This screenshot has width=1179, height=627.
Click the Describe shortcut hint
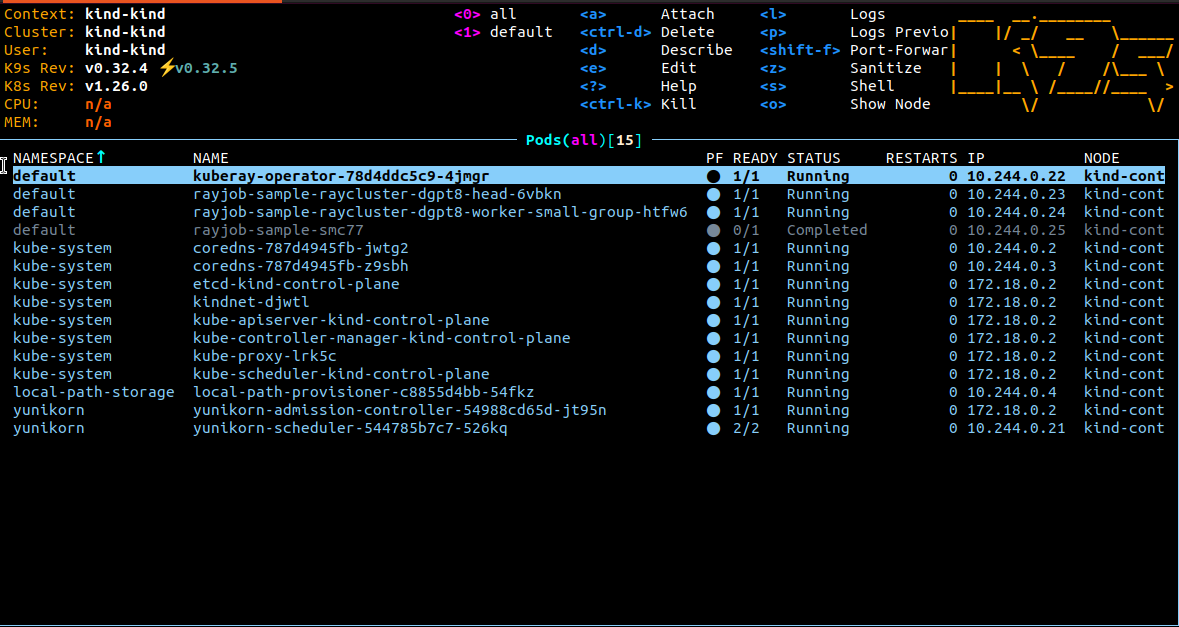[696, 50]
